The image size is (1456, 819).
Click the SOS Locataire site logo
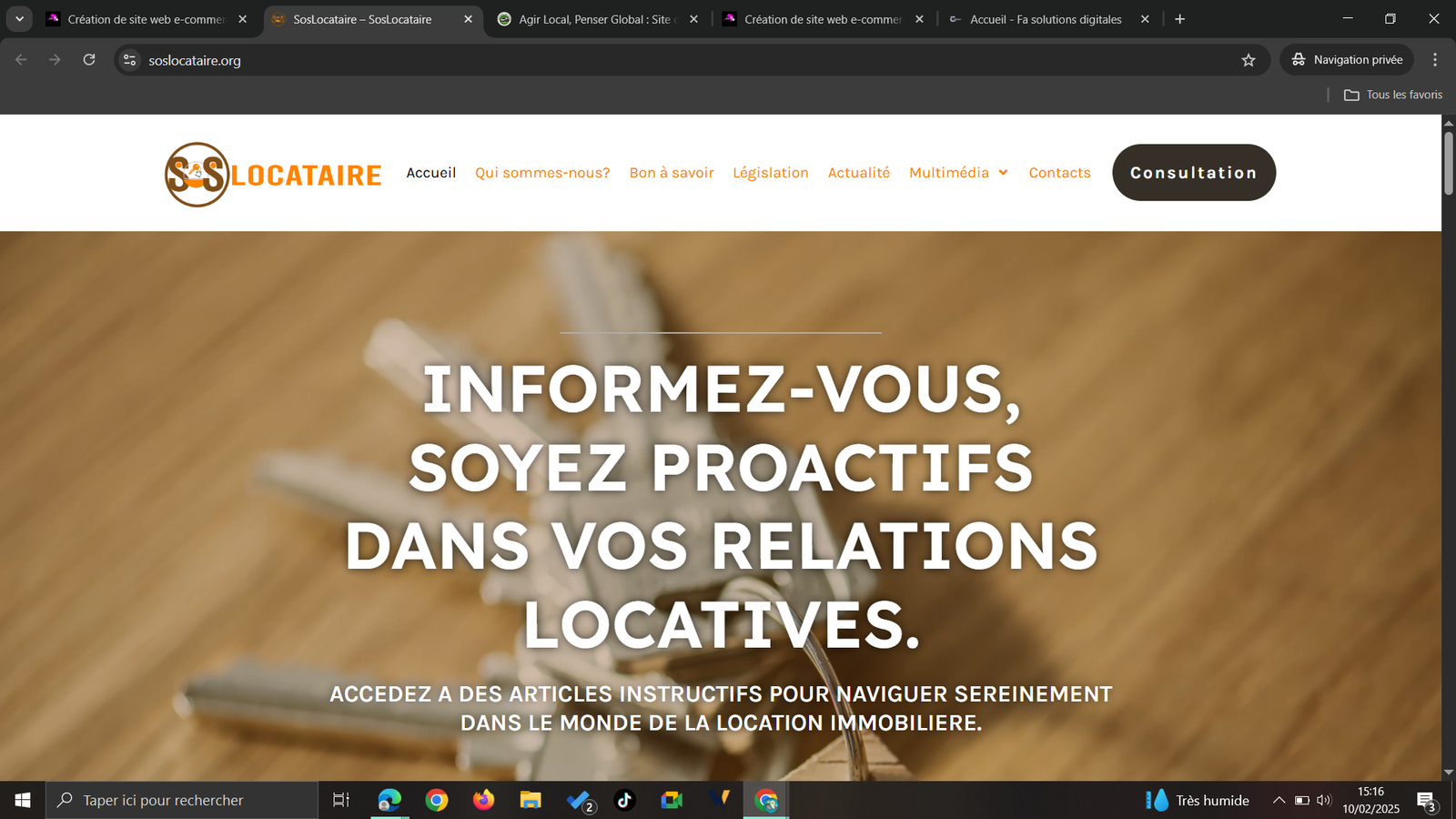coord(273,174)
